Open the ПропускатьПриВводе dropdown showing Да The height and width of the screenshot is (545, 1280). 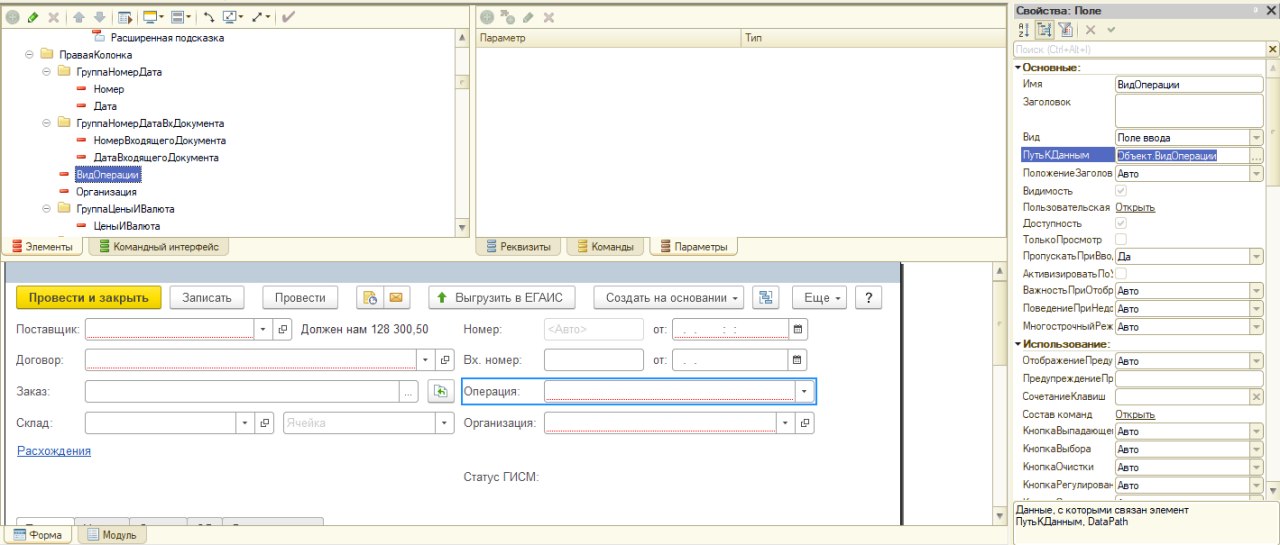(x=1256, y=256)
